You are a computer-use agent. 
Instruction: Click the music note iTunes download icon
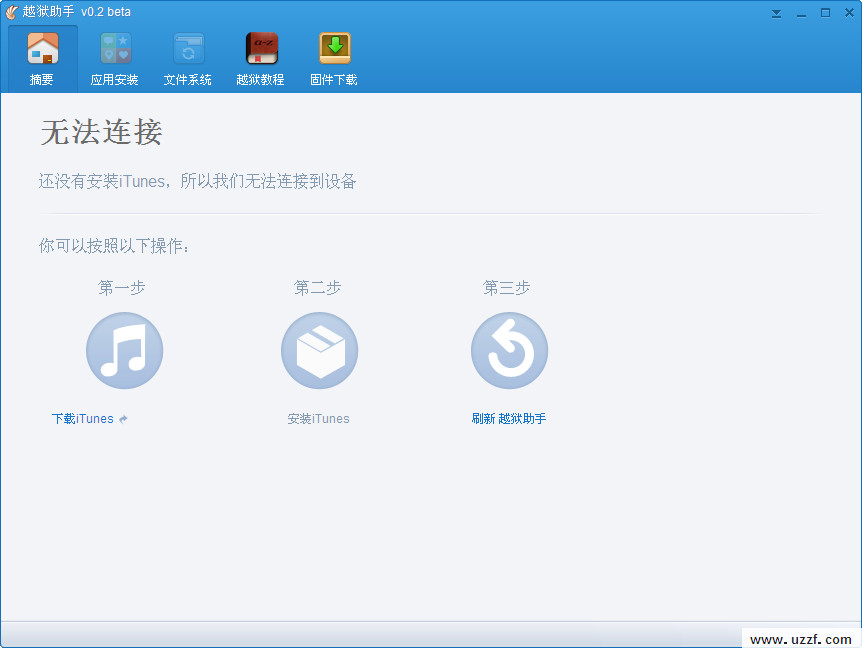click(124, 350)
